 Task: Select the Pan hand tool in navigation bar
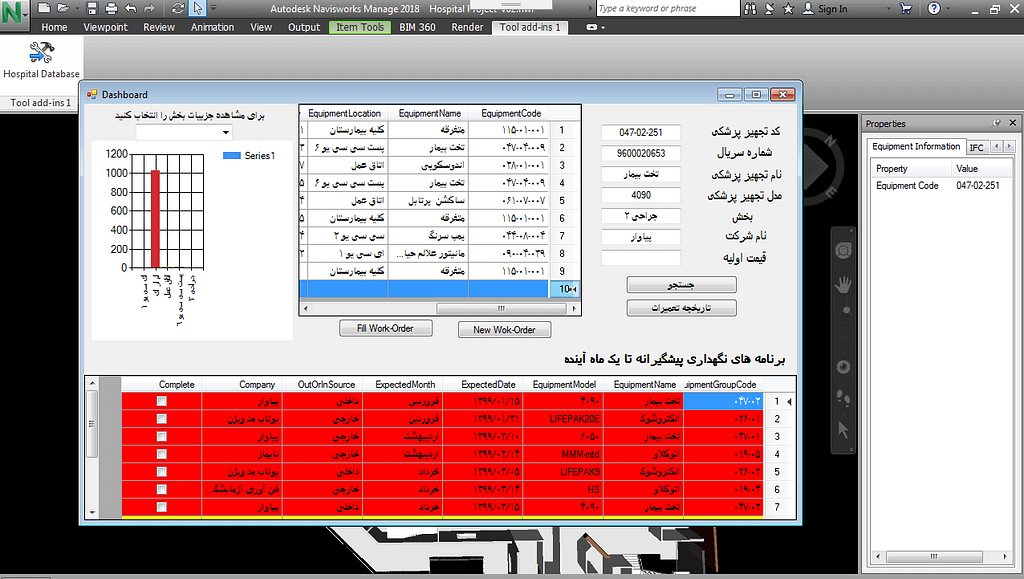tap(843, 285)
